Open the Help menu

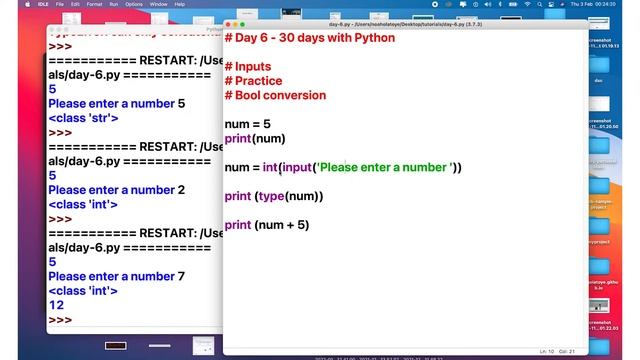[x=180, y=4]
